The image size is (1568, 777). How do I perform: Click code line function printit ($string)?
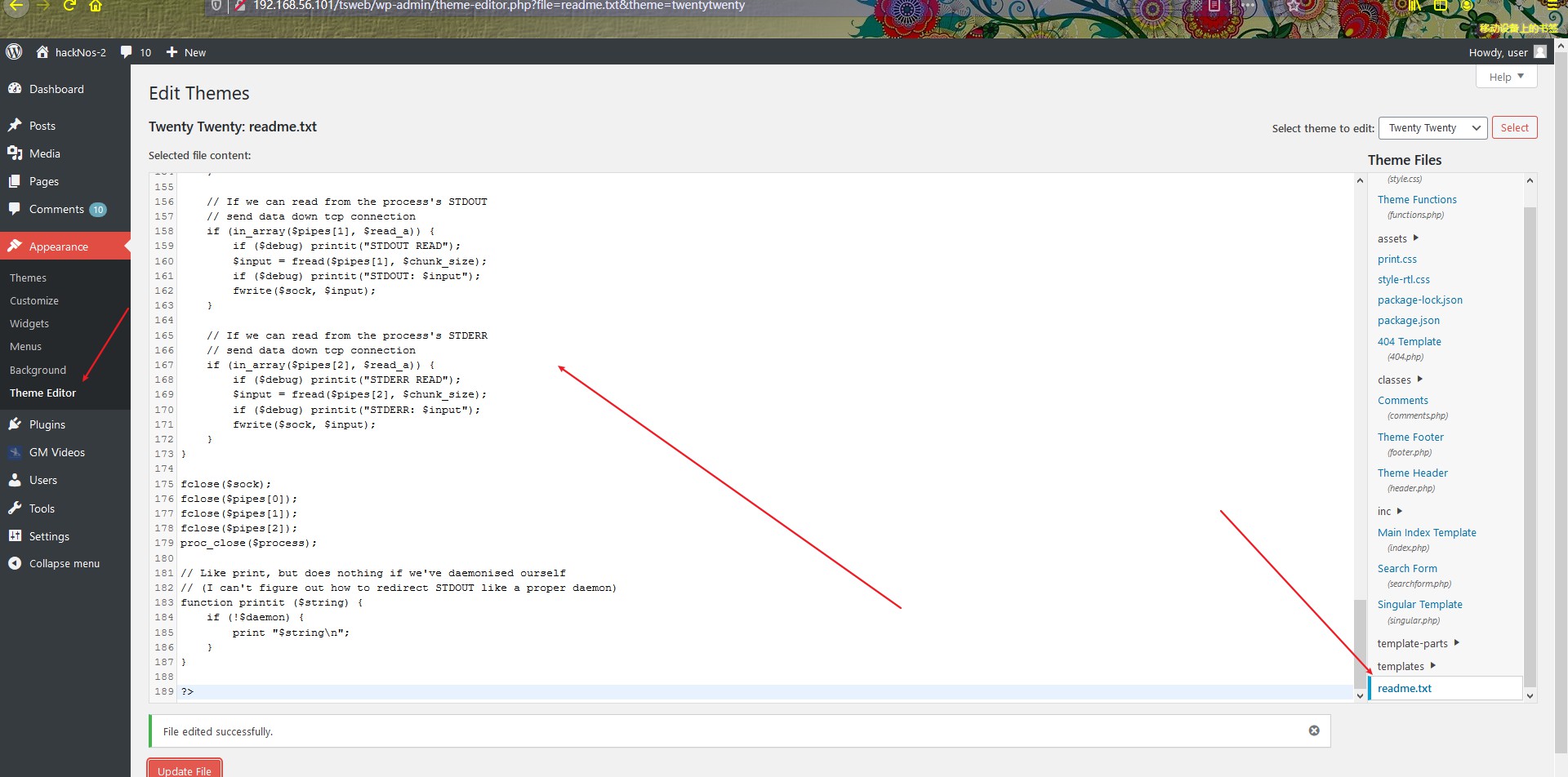272,602
